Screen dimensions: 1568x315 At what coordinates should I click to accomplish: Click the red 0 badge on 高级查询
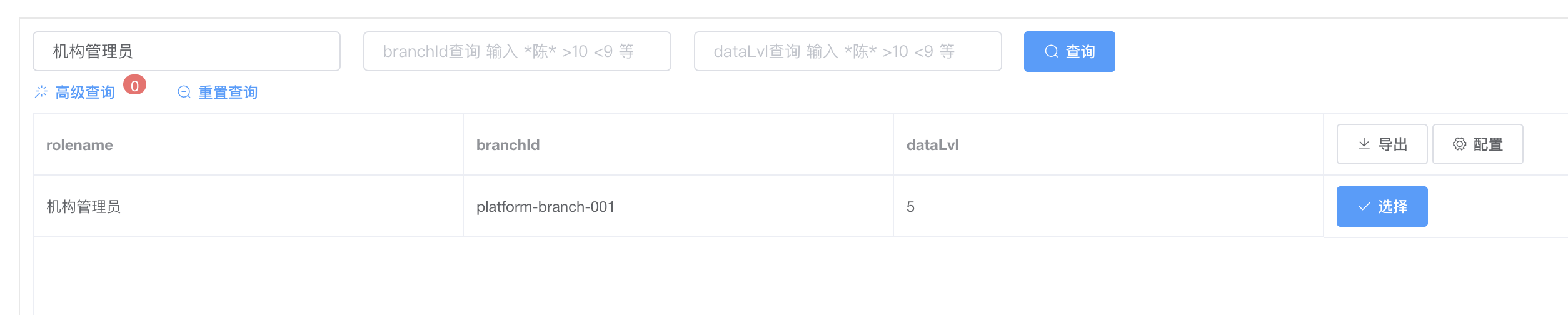[x=134, y=85]
